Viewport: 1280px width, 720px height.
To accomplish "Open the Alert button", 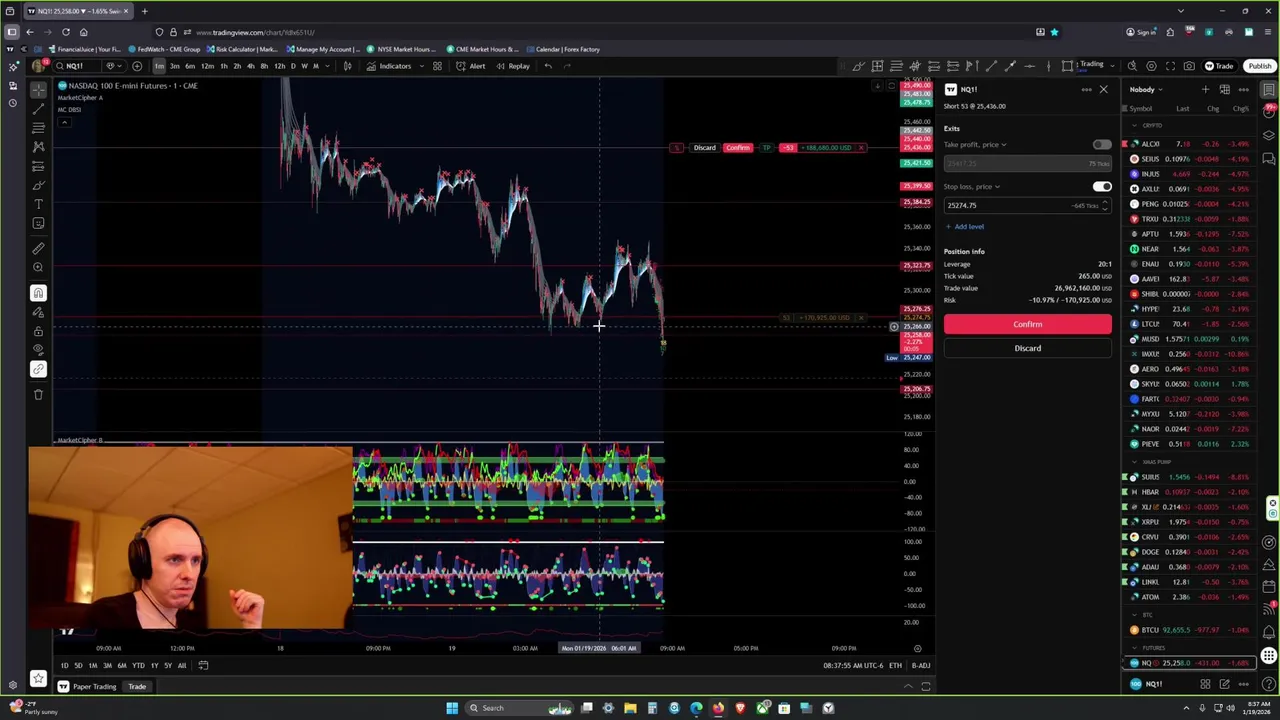I will coord(472,66).
